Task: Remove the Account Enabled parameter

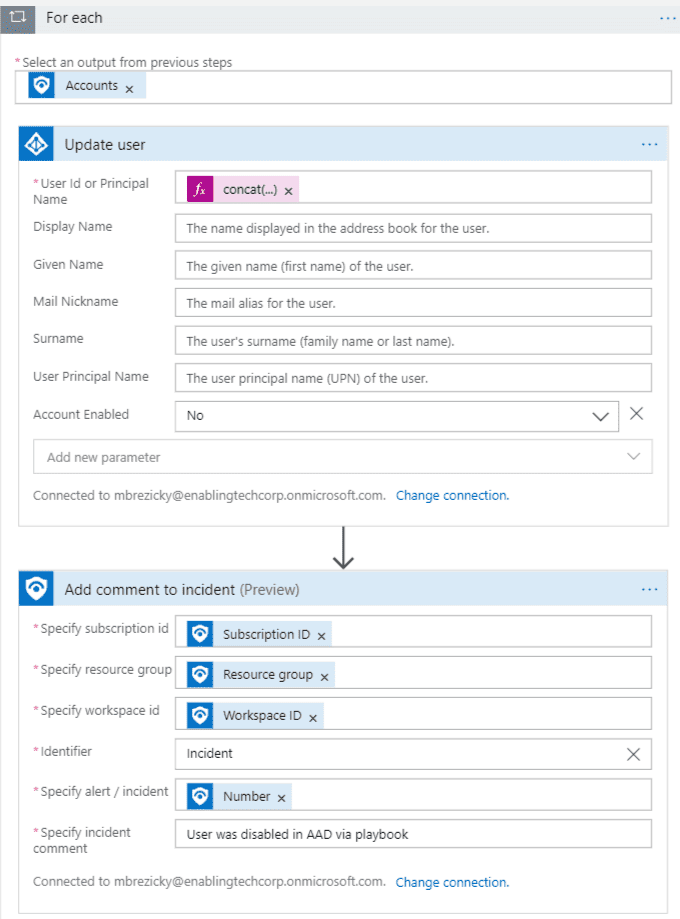Action: point(637,414)
